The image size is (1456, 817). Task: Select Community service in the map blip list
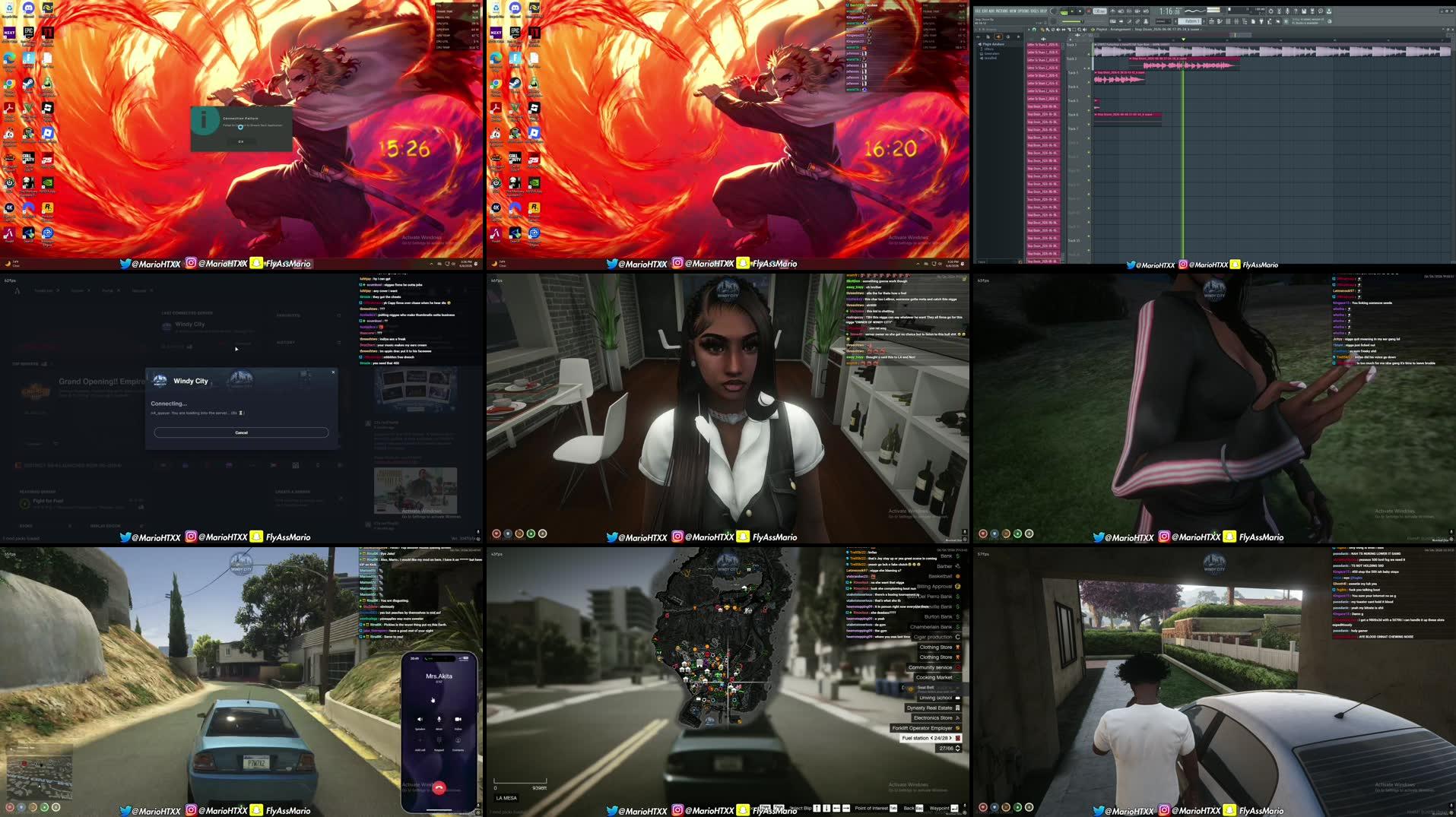pos(934,667)
